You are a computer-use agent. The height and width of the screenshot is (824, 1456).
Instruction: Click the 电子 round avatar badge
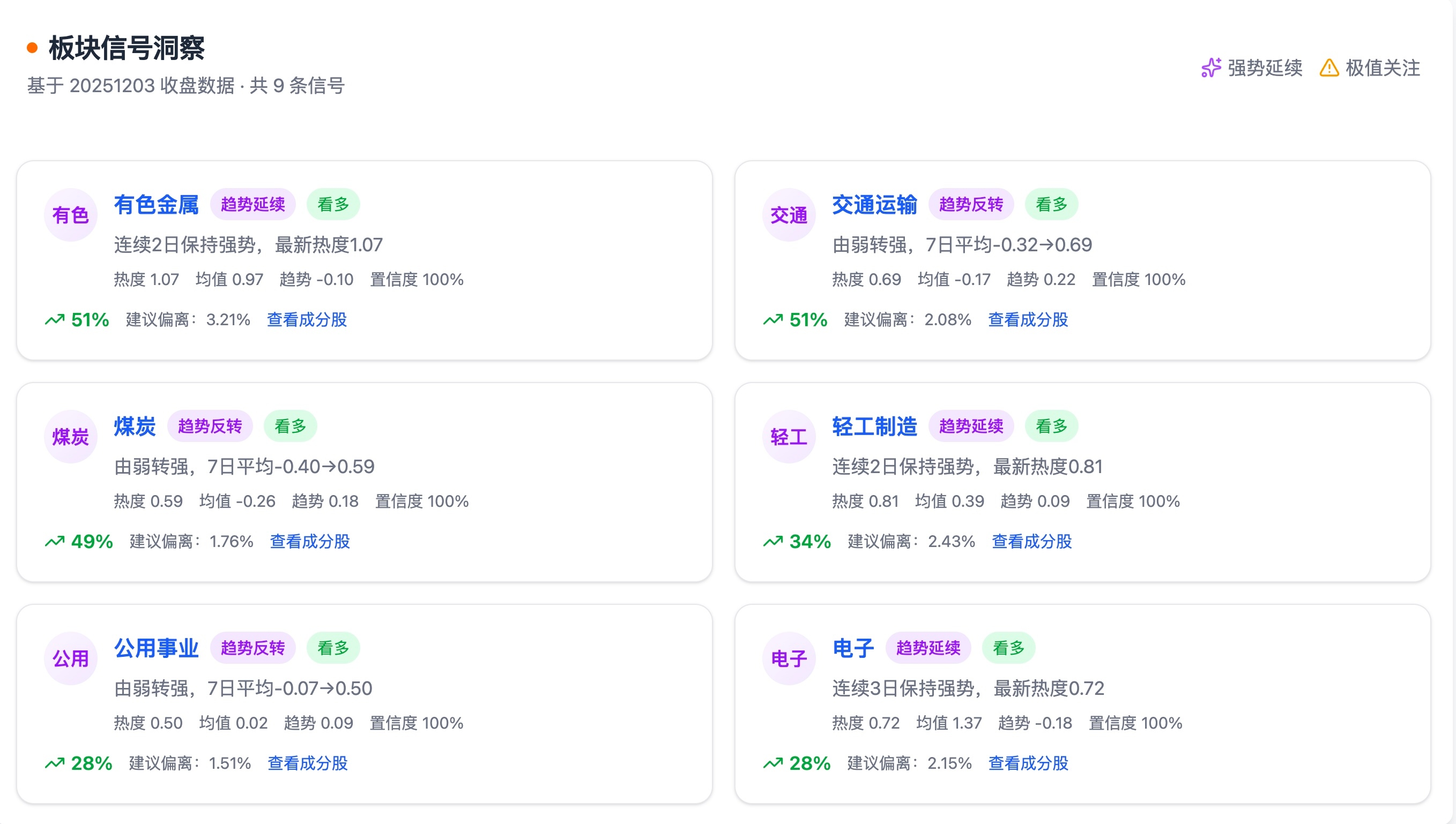(789, 659)
